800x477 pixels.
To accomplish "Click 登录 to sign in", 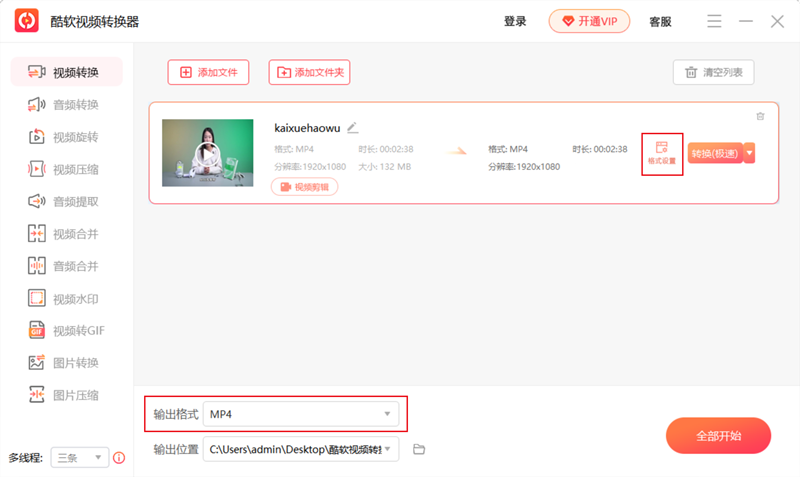I will point(515,21).
